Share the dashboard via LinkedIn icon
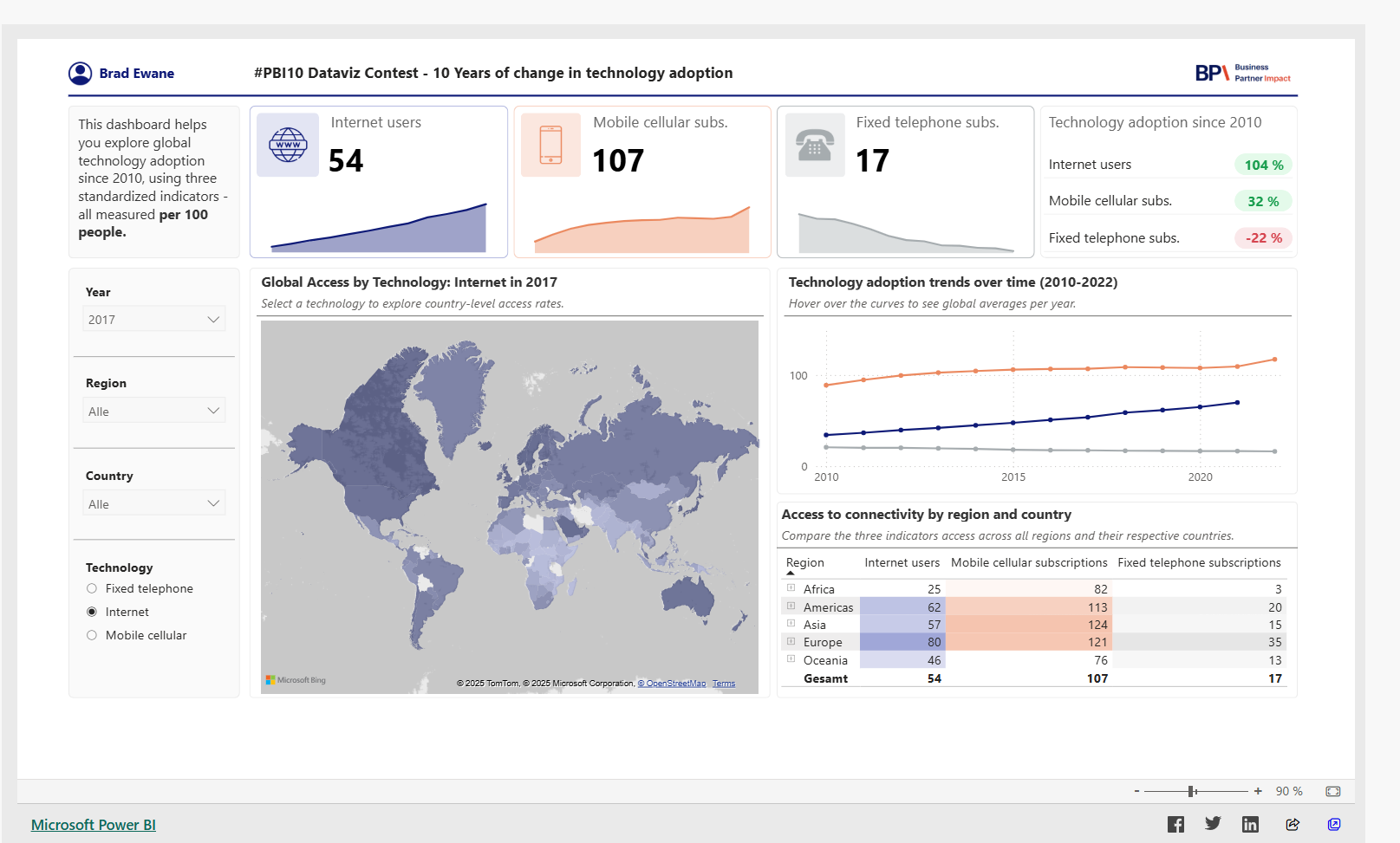1400x843 pixels. click(1250, 824)
